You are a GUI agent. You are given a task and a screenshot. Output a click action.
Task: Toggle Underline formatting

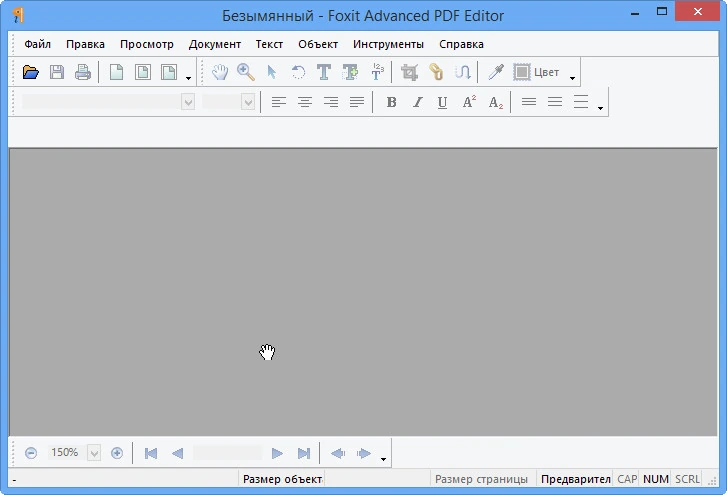point(442,102)
